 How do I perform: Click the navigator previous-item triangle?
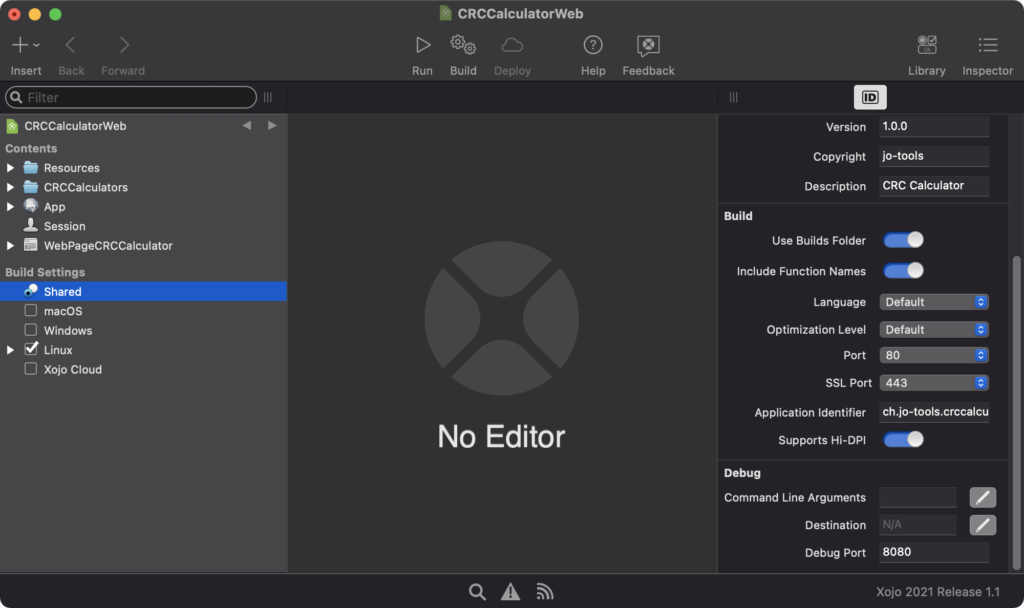[247, 125]
